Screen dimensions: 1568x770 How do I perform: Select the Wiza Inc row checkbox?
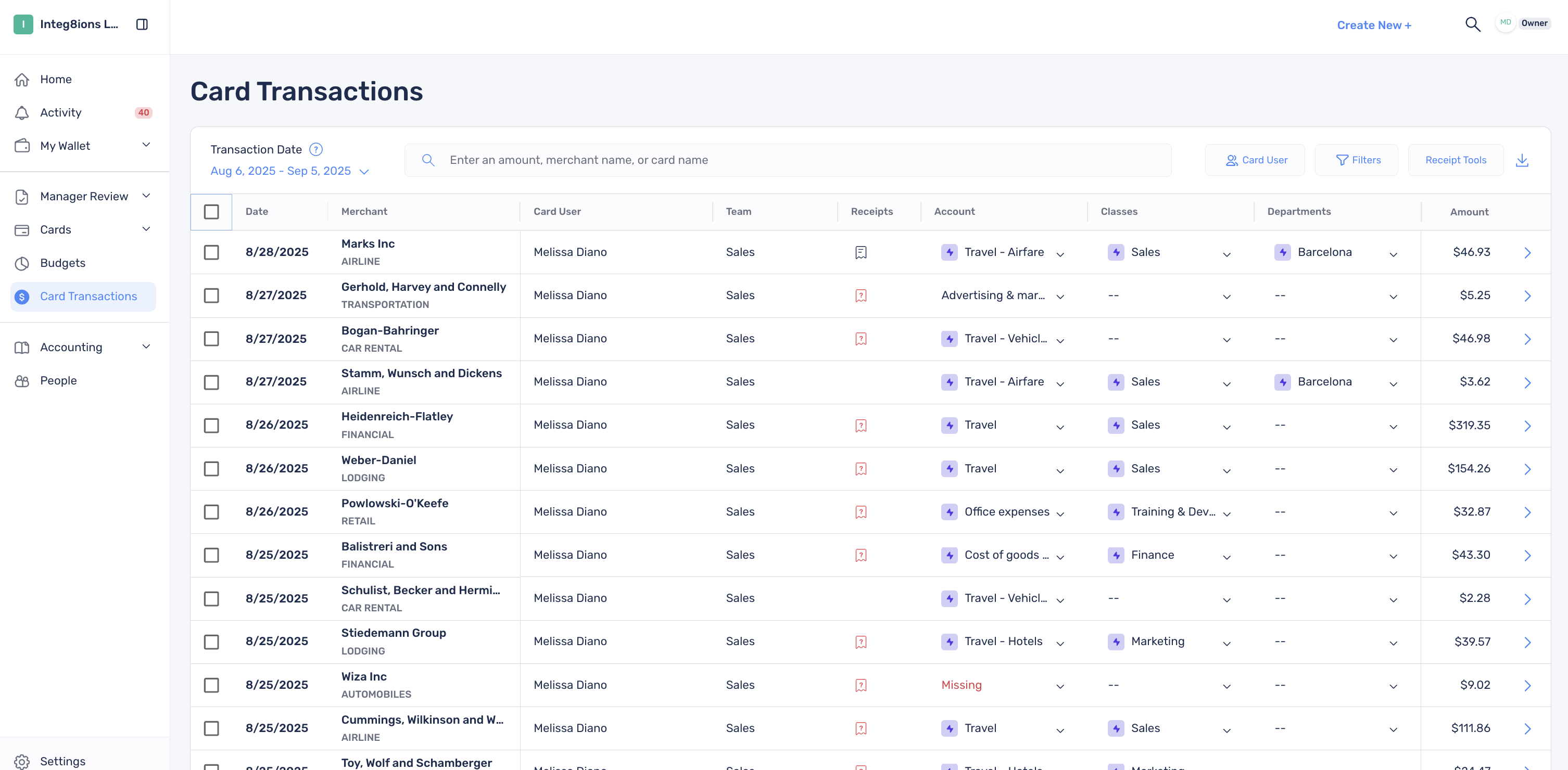pos(211,685)
